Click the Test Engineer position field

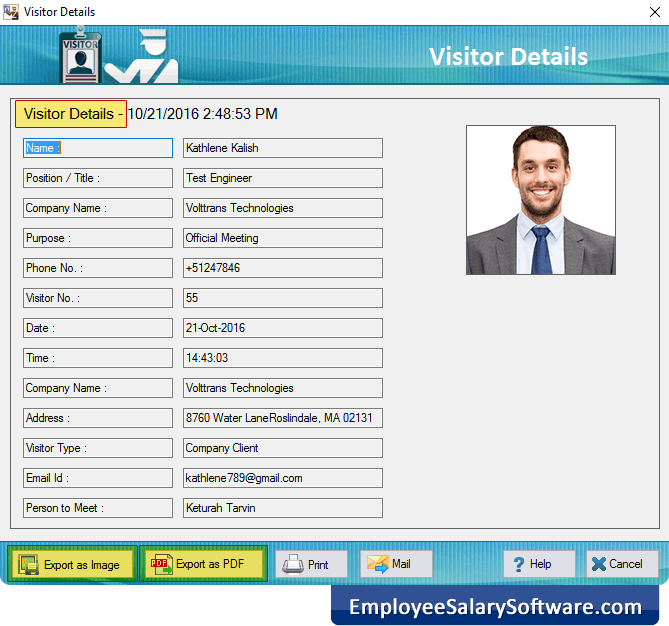(x=283, y=178)
